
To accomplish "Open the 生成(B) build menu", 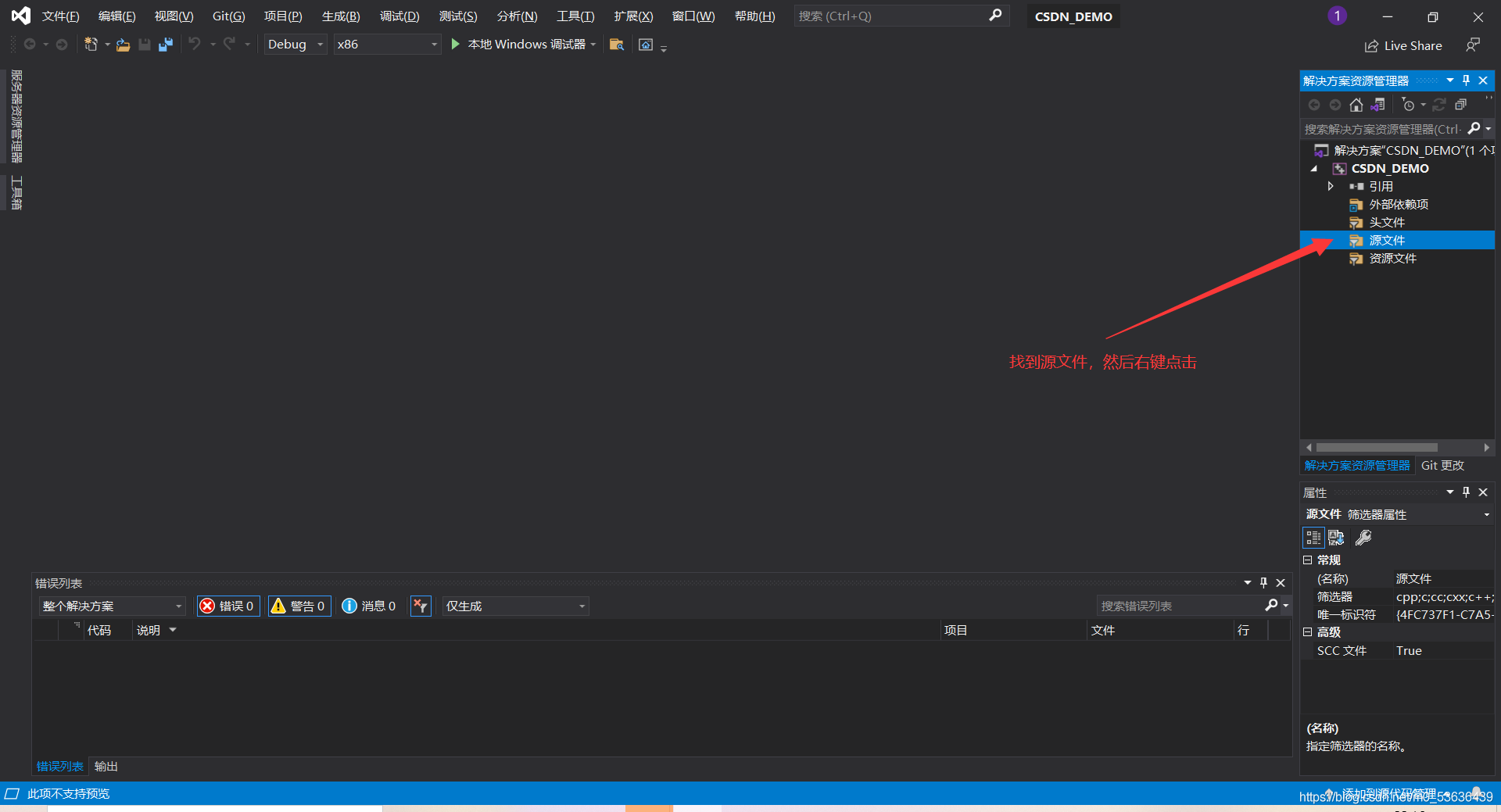I will [x=341, y=16].
